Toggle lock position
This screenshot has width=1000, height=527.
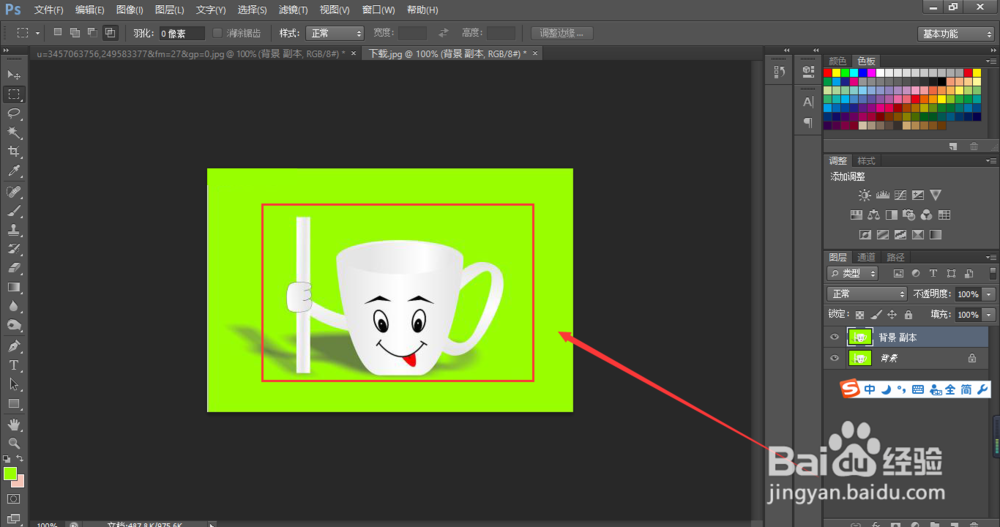tap(892, 315)
